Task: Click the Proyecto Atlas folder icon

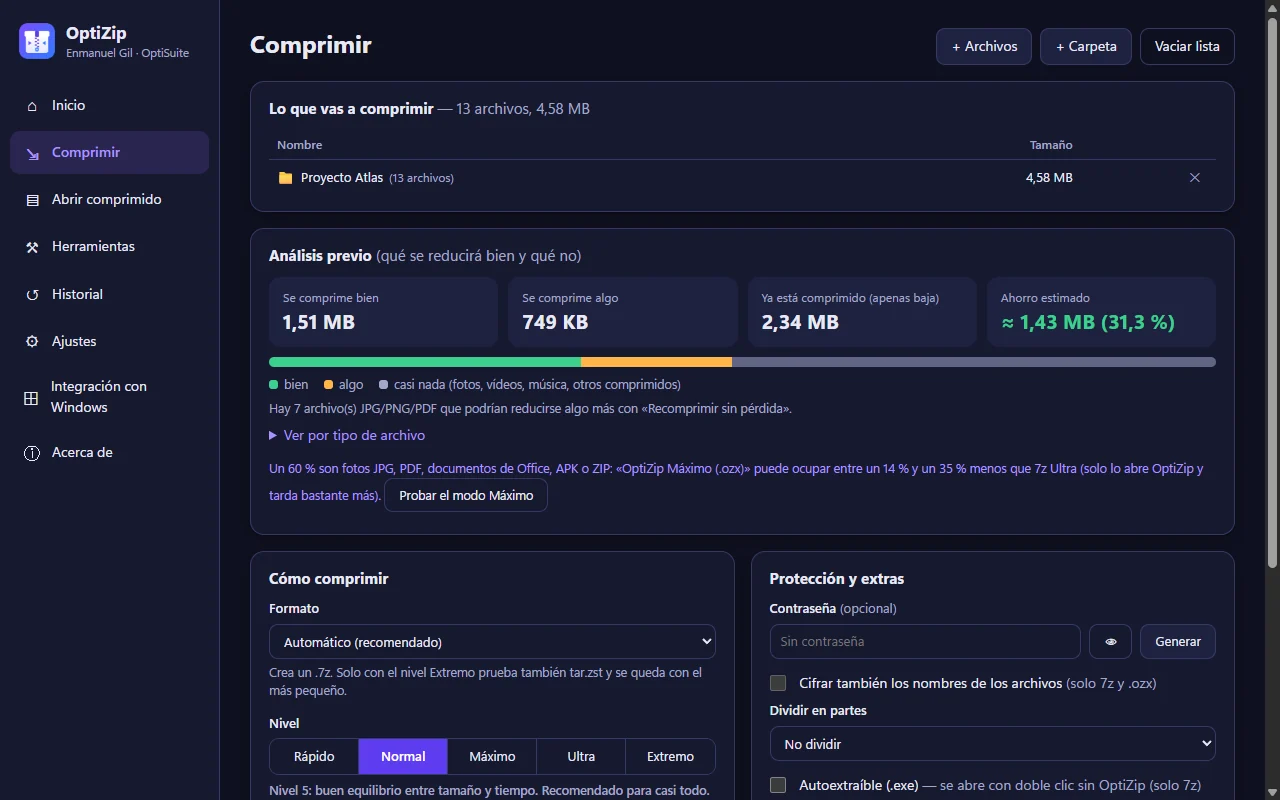Action: 285,178
